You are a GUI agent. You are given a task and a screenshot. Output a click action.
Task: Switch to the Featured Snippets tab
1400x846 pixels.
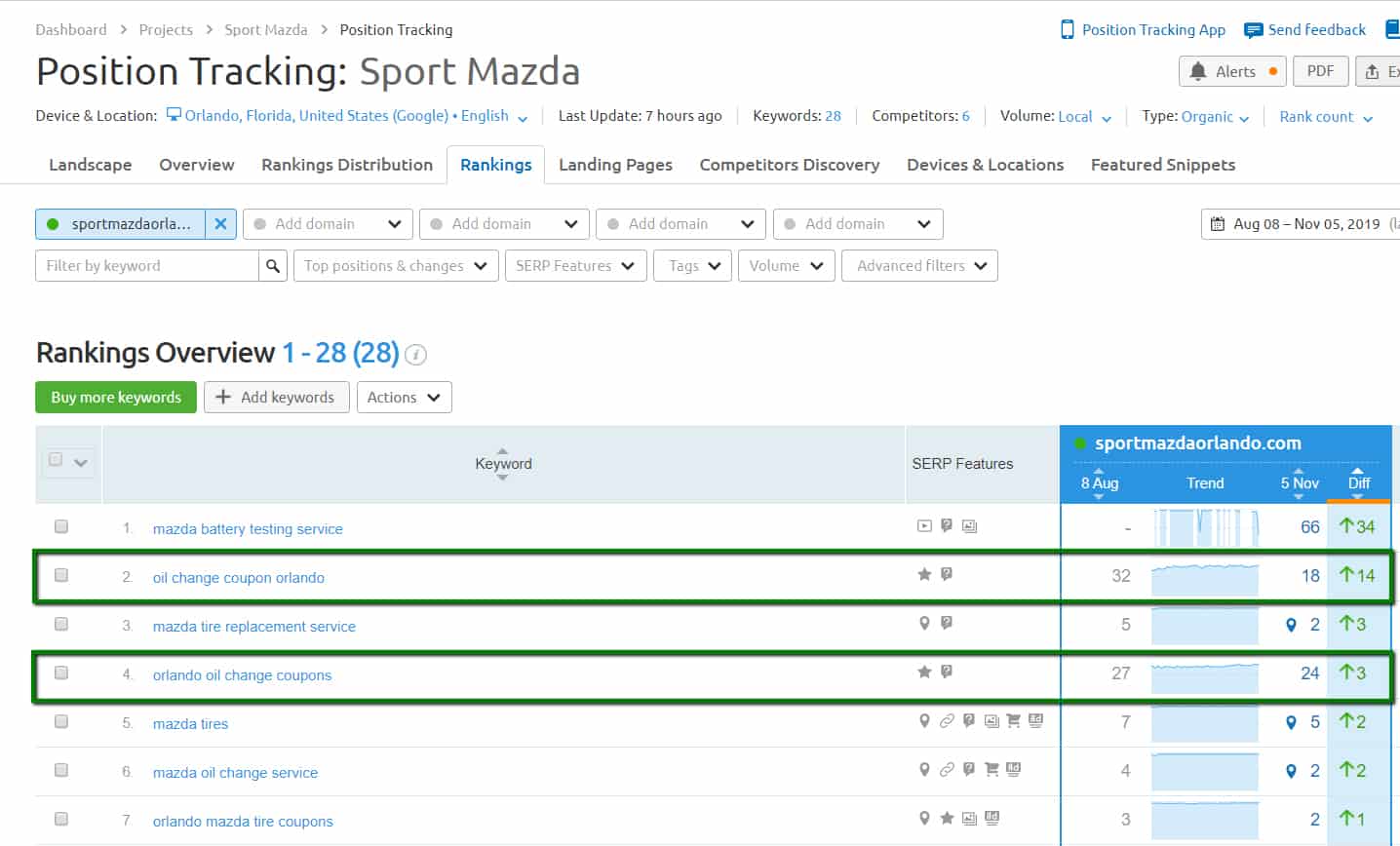pyautogui.click(x=1163, y=165)
